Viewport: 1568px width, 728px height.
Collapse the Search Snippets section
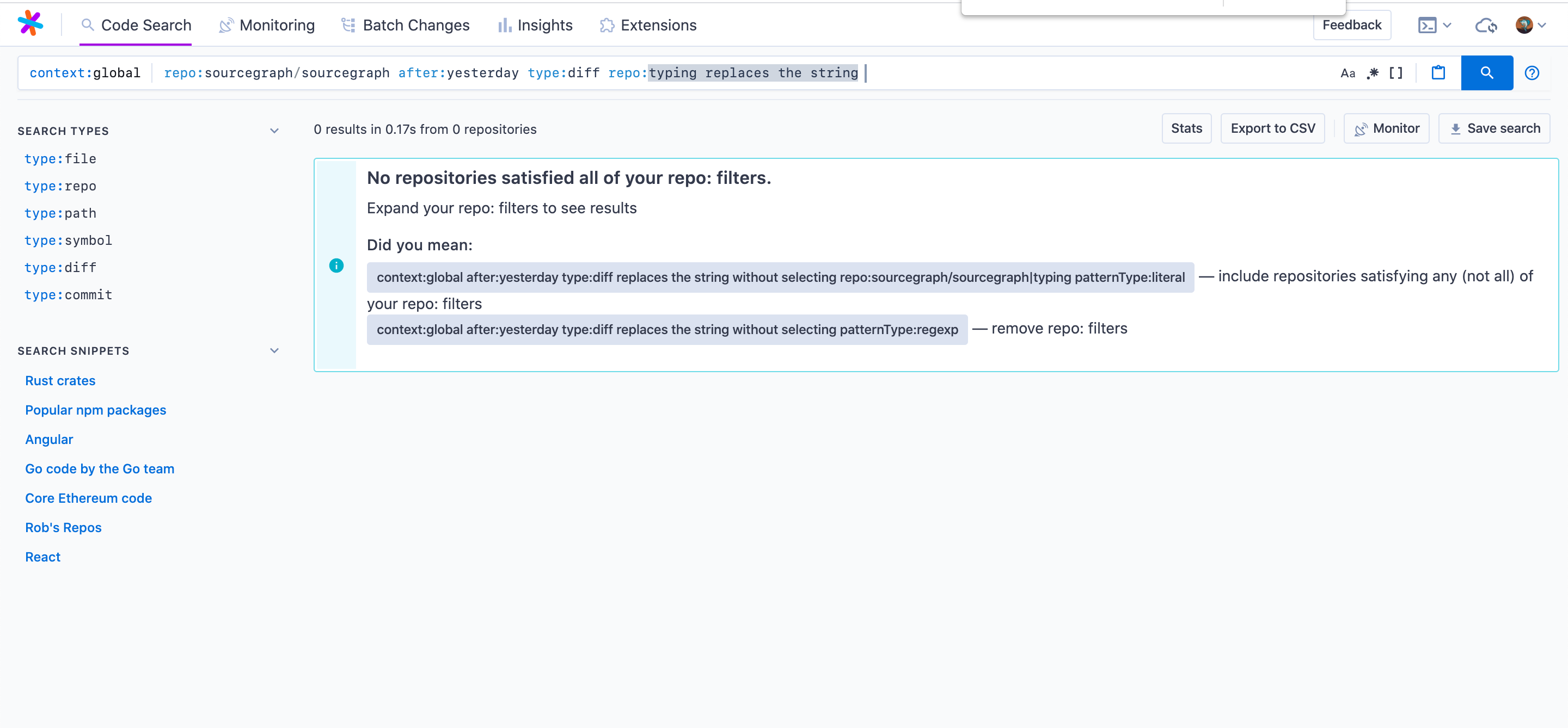click(274, 350)
